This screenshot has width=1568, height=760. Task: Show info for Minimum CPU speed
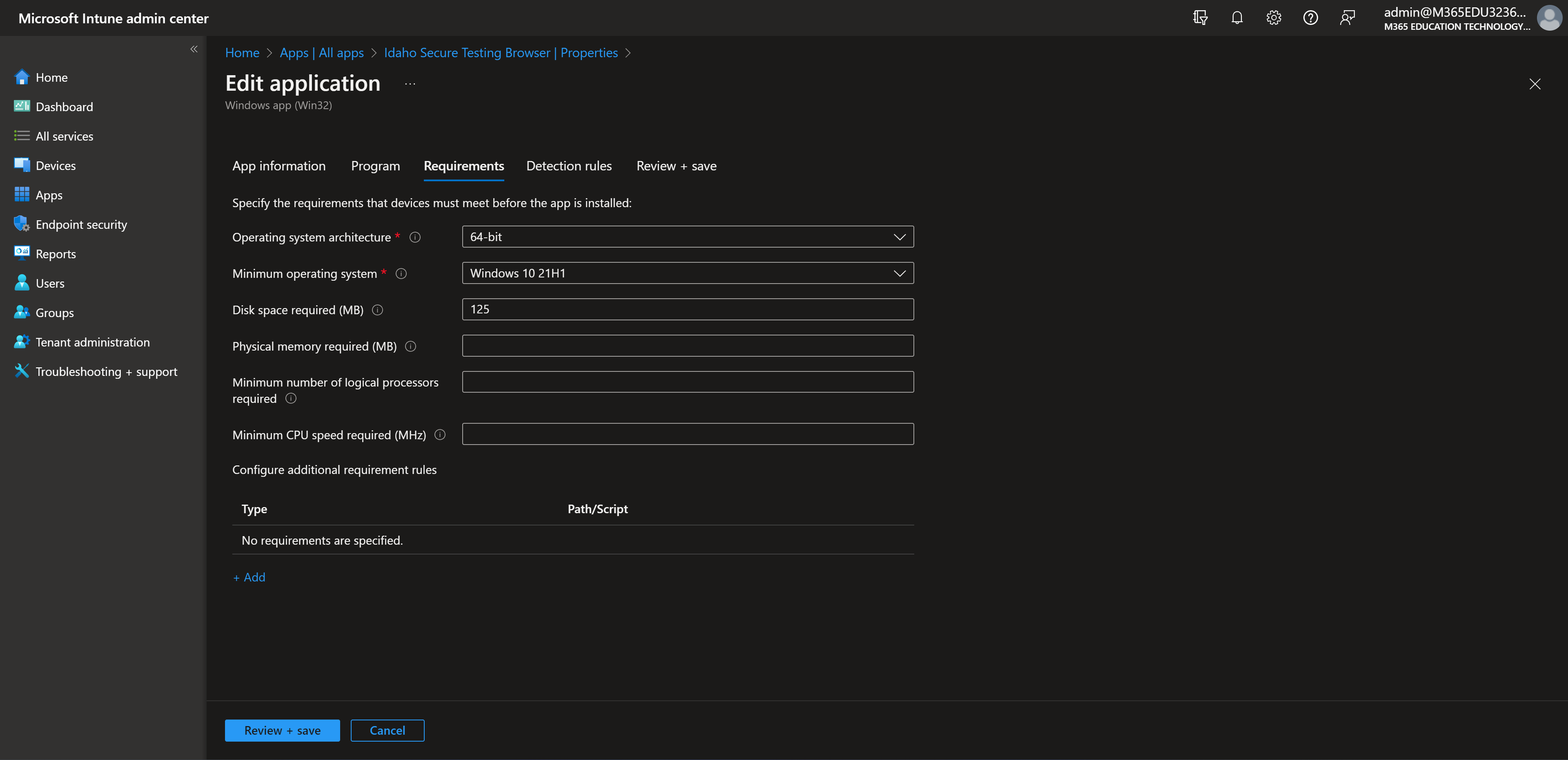coord(440,435)
